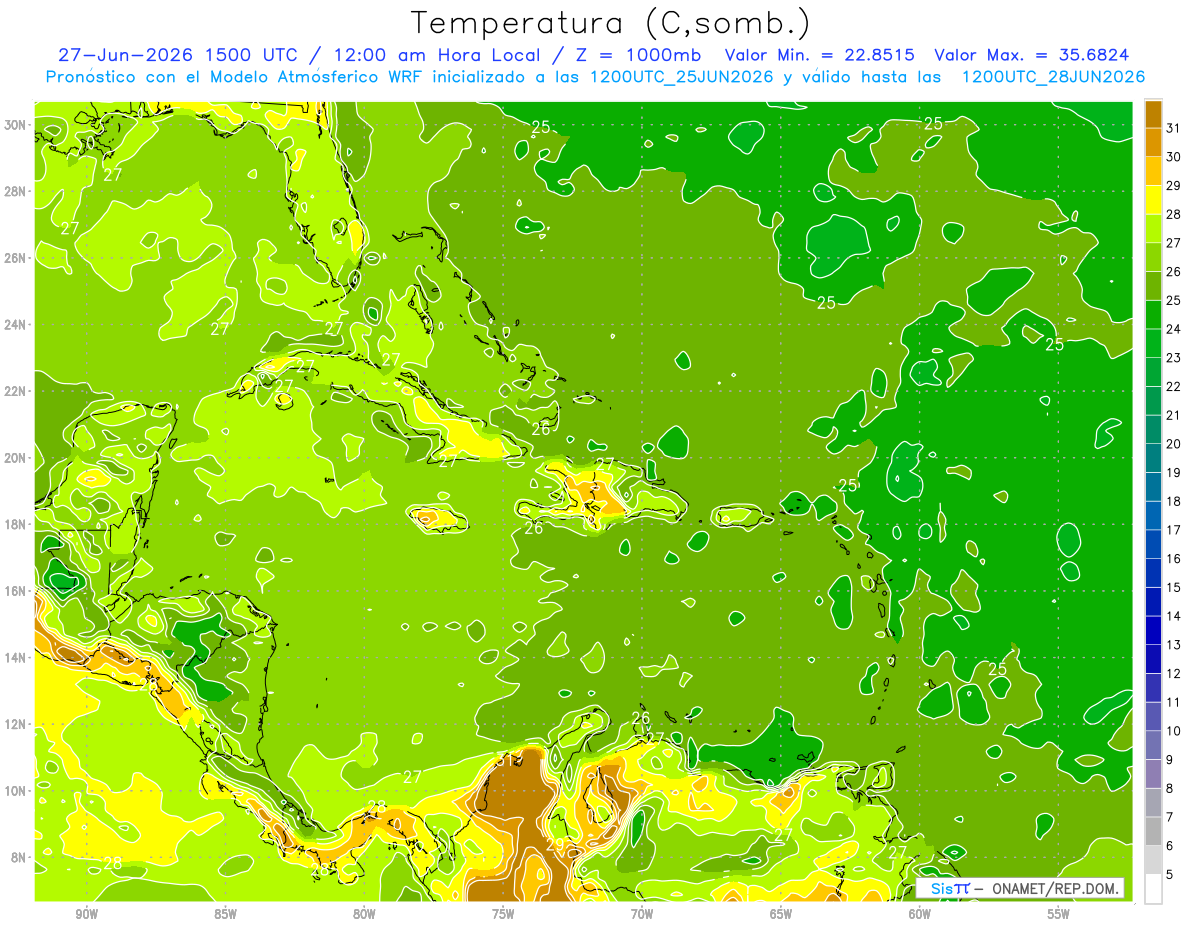This screenshot has width=1200, height=927.
Task: Click the "75W" longitude axis label
Action: coord(503,914)
